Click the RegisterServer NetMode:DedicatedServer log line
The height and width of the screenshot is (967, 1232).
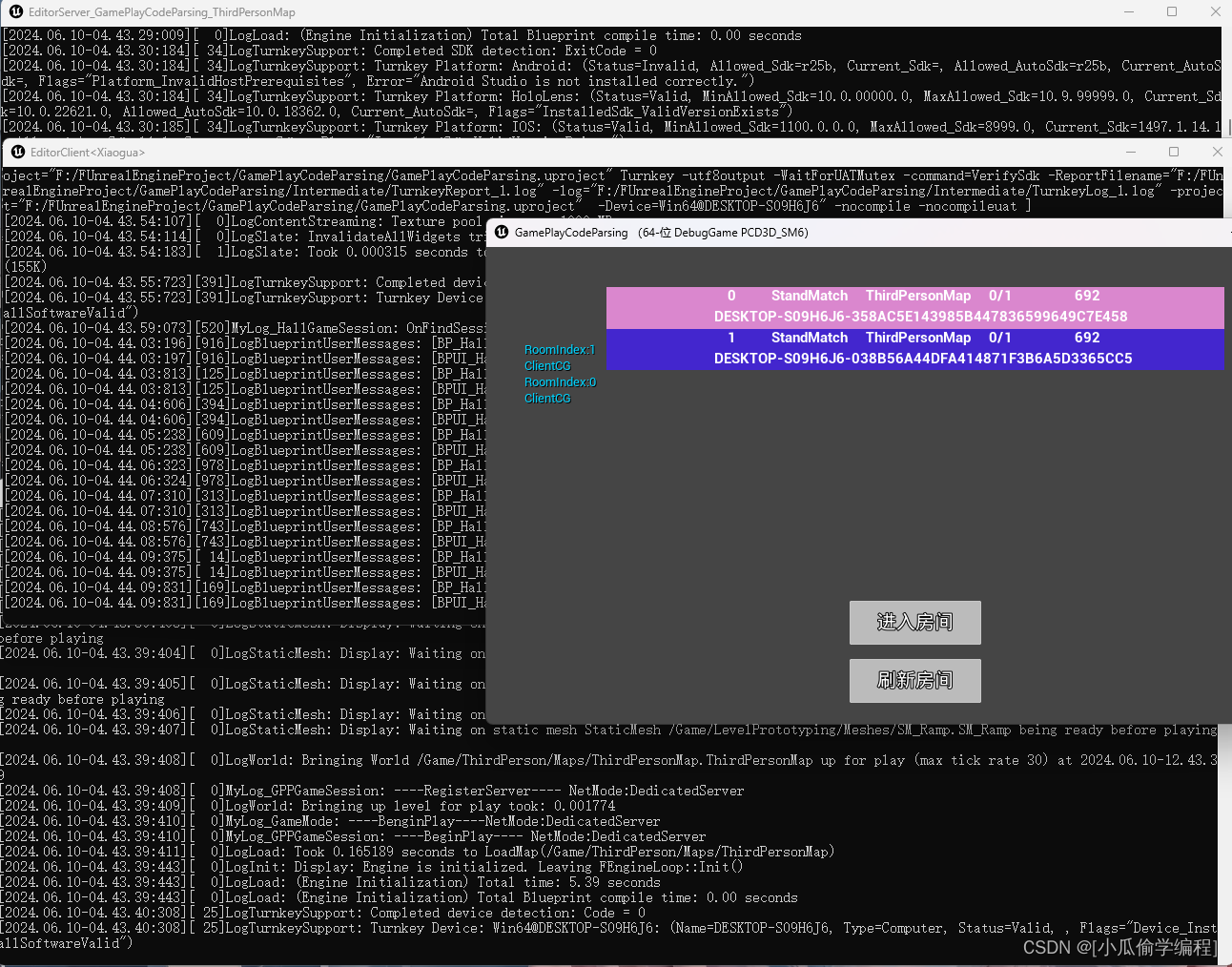point(373,791)
